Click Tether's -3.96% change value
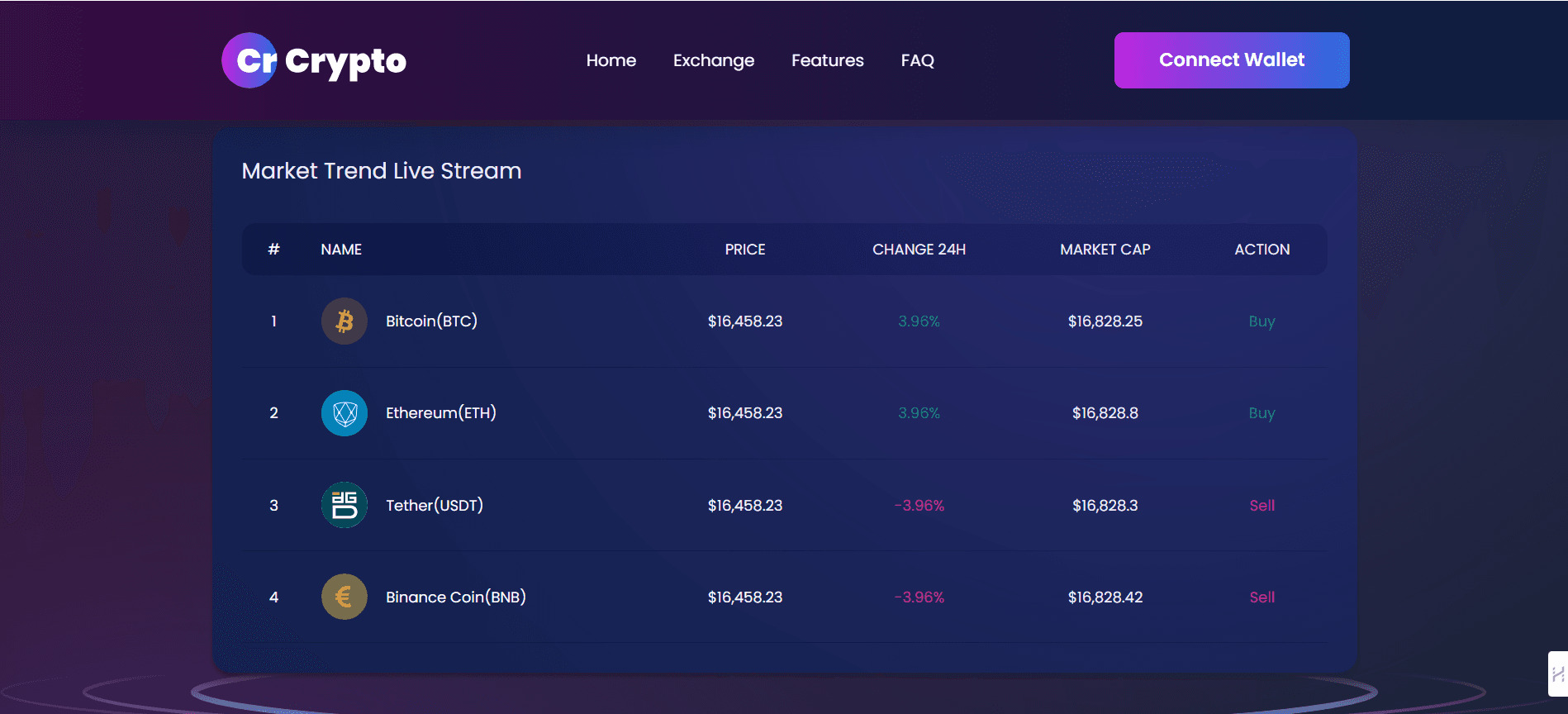The width and height of the screenshot is (1568, 714). coord(919,505)
